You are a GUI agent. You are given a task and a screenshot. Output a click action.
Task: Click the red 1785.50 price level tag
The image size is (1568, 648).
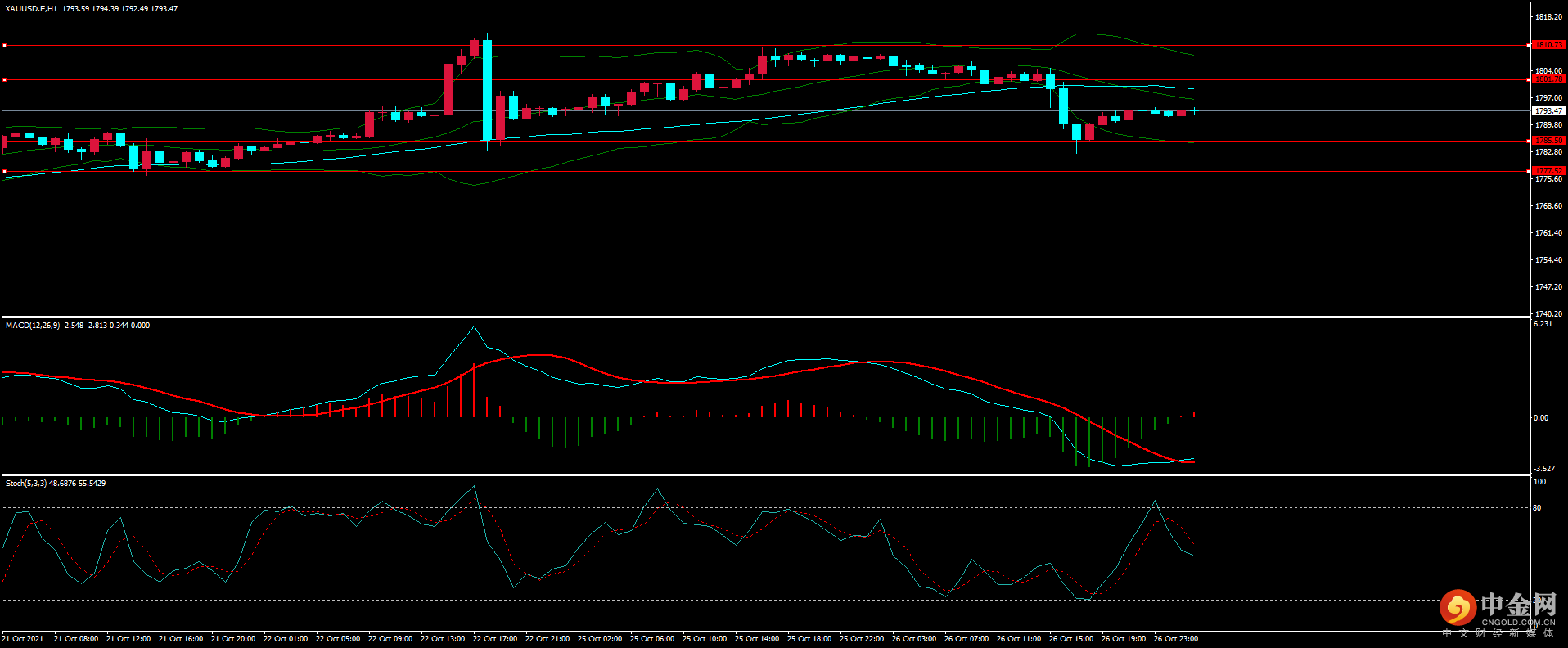pyautogui.click(x=1548, y=141)
